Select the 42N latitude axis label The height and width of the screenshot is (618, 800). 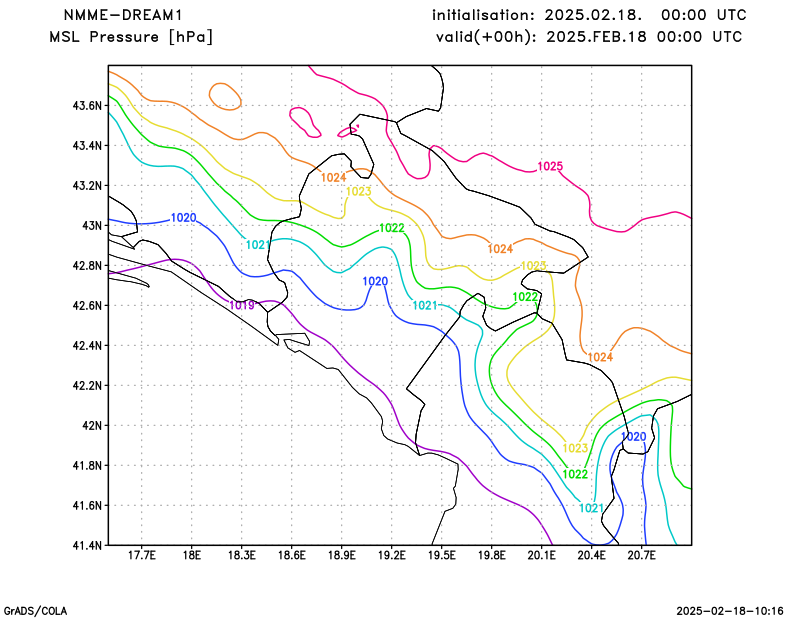(92, 426)
